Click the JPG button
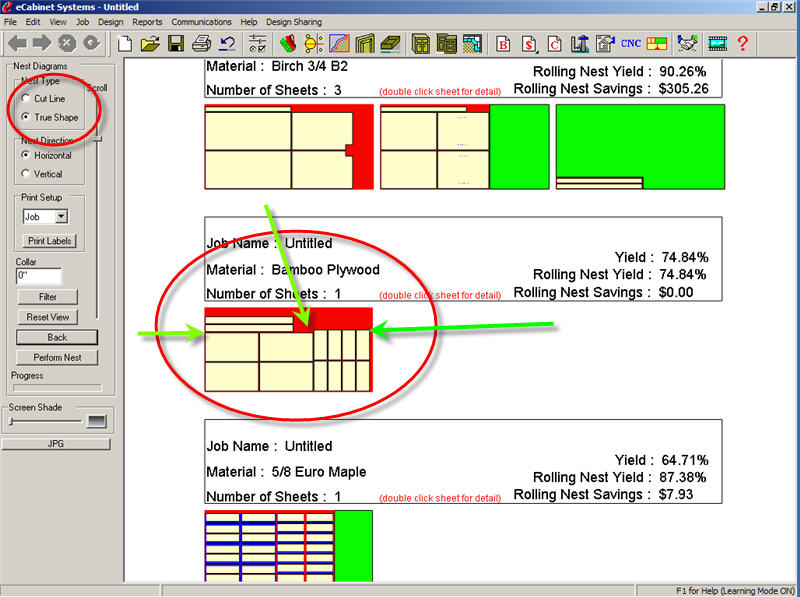 coord(56,444)
